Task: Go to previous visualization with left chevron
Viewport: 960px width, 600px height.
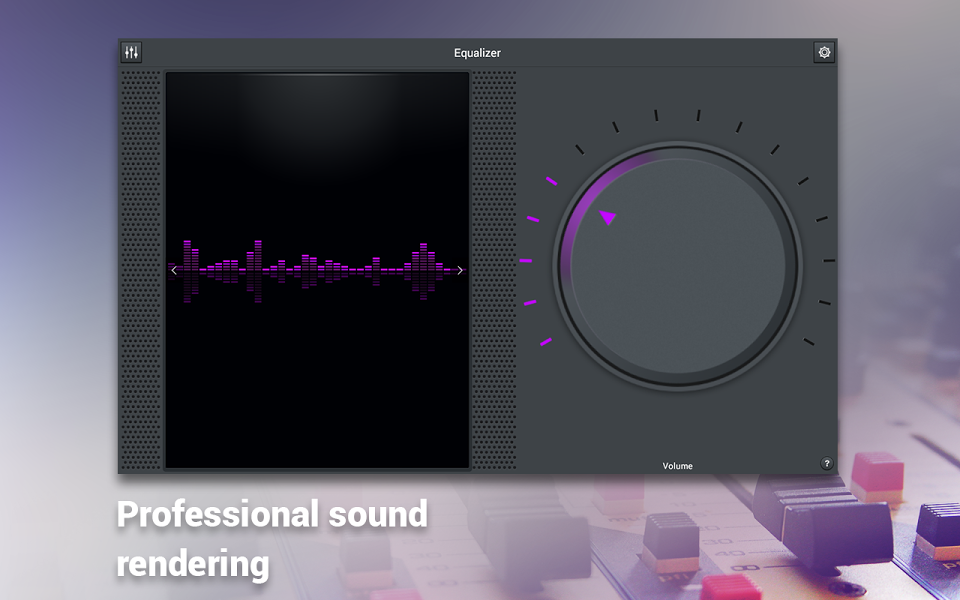Action: pyautogui.click(x=174, y=270)
